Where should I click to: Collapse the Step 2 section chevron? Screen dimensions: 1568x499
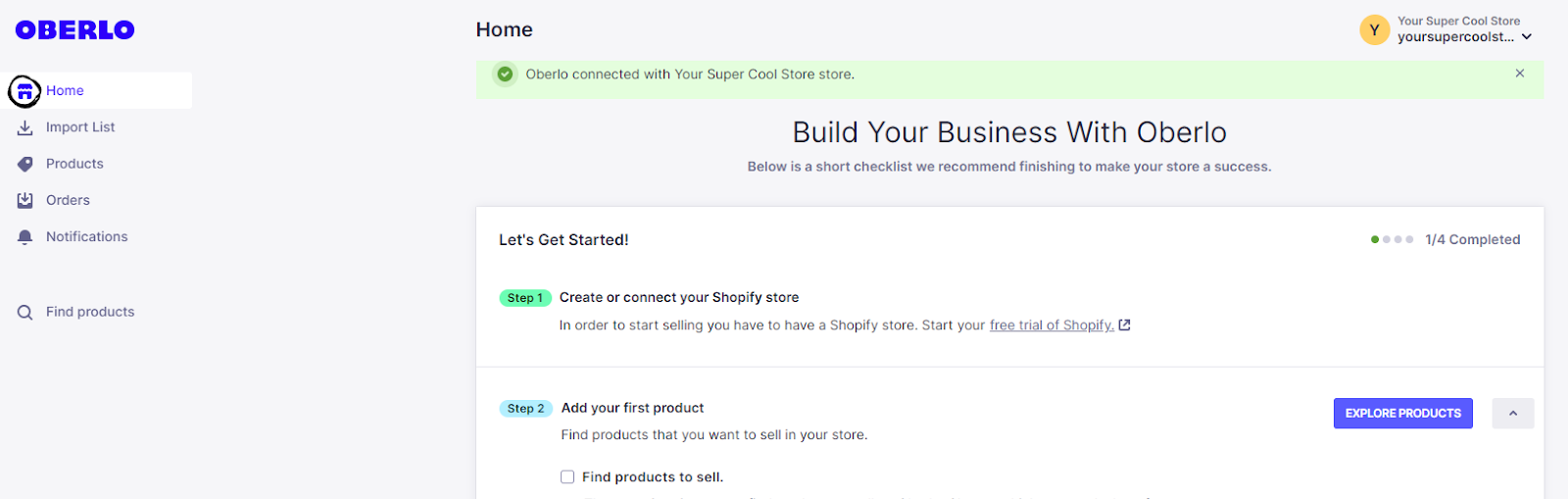pos(1513,414)
